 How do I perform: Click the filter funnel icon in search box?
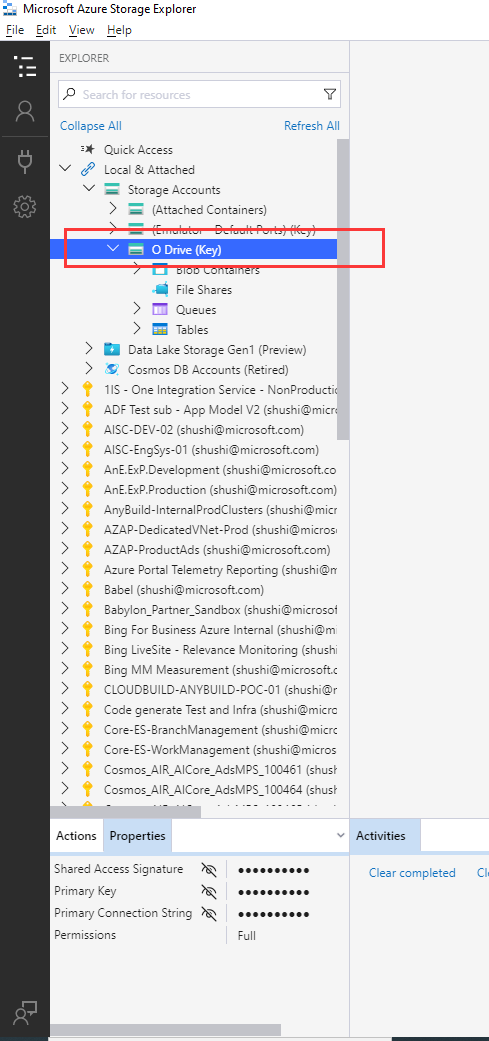click(330, 94)
